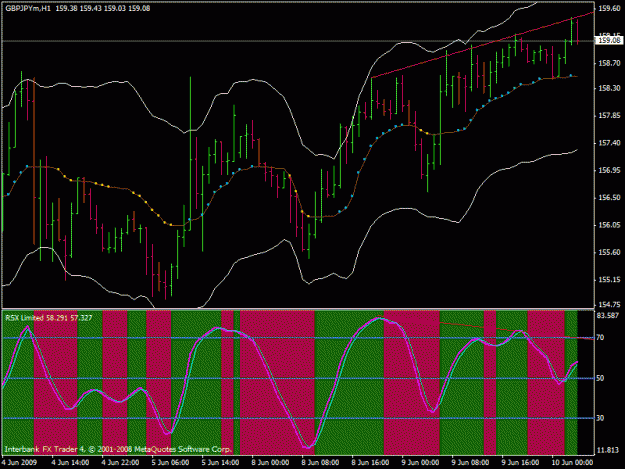
Task: Click the 70 level label on RSX scale
Action: pos(600,338)
